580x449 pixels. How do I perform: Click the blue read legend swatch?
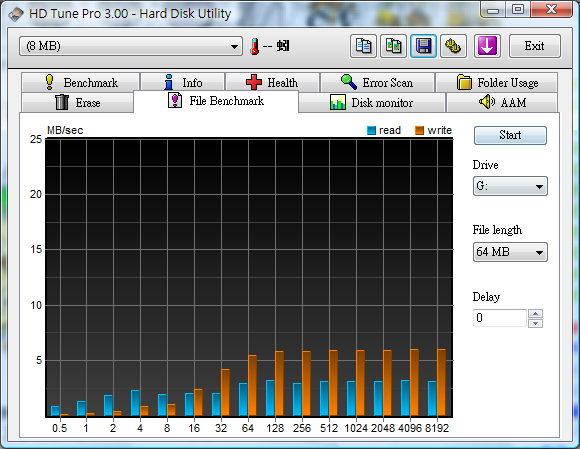tap(371, 131)
